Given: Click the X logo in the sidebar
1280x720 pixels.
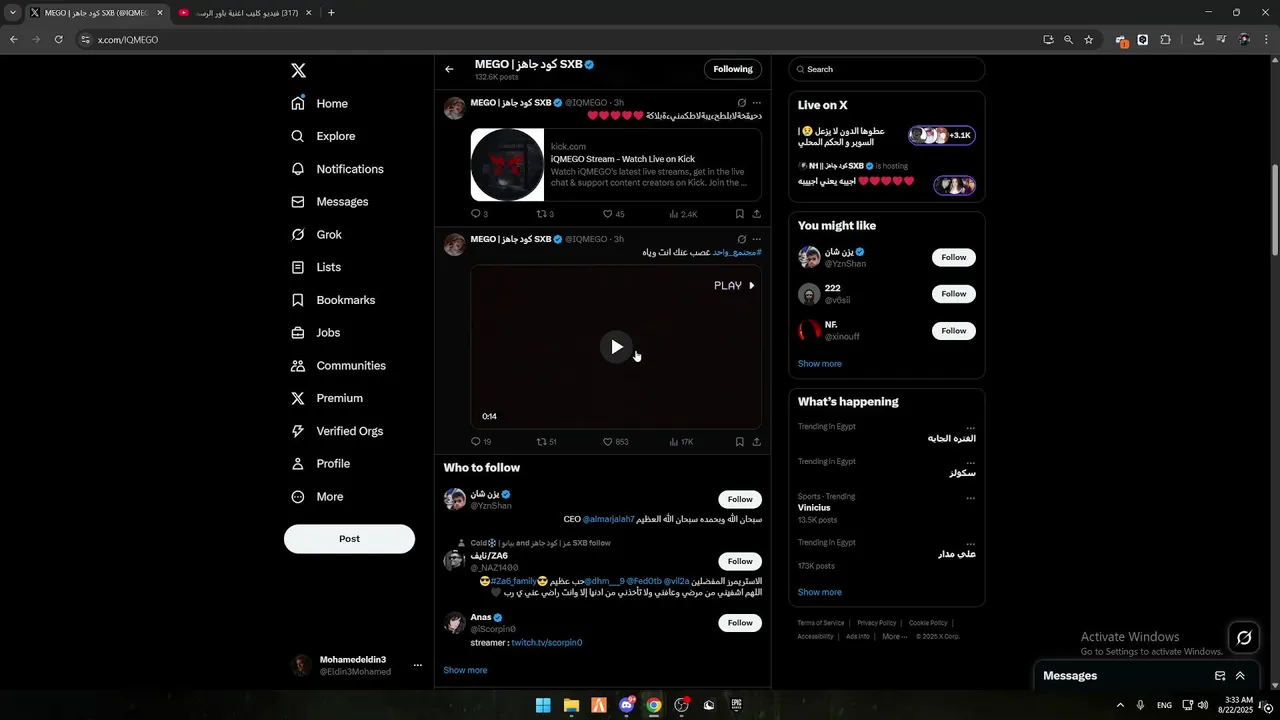Looking at the screenshot, I should [x=298, y=70].
